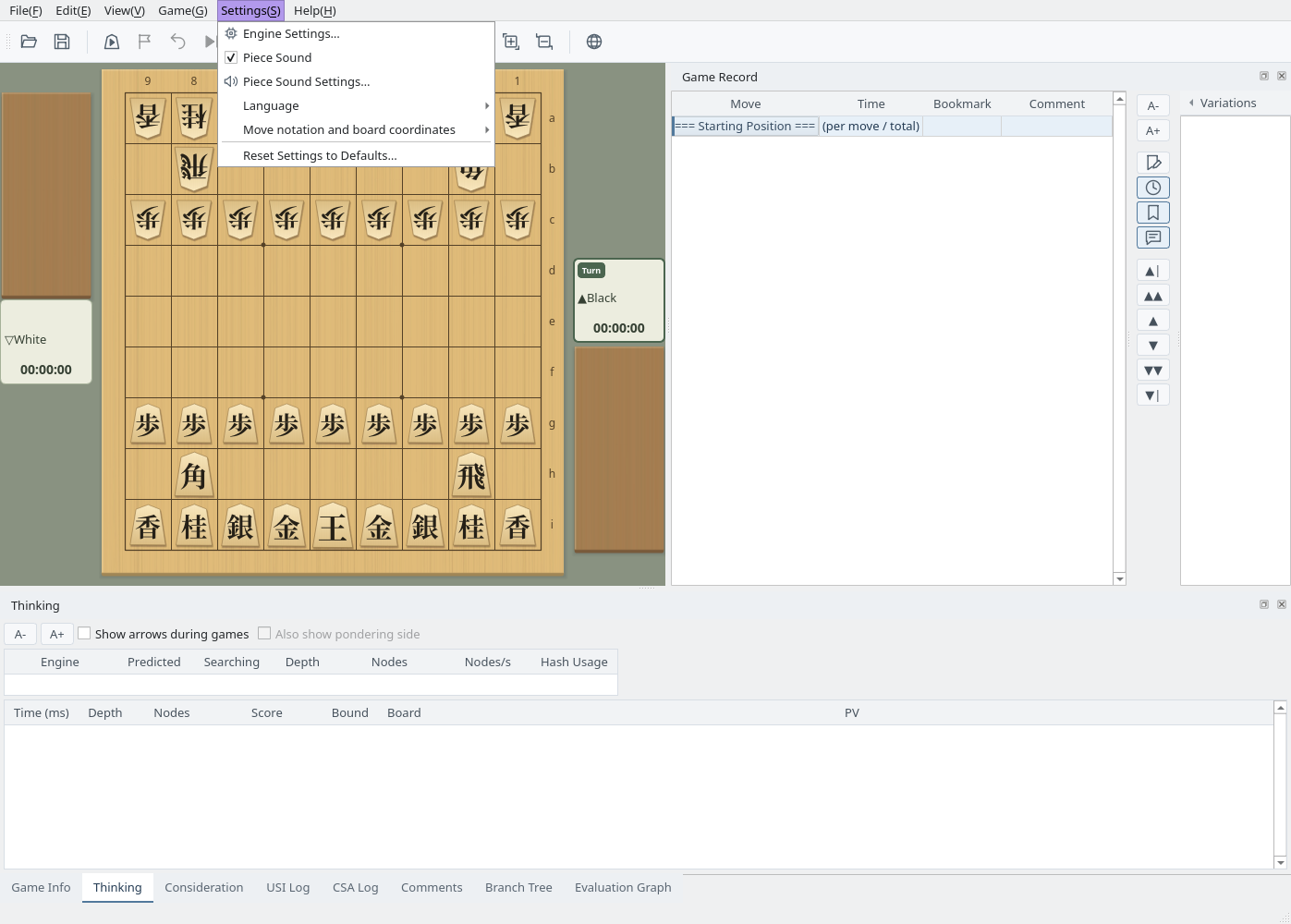
Task: Step back one move up arrow
Action: (1153, 321)
